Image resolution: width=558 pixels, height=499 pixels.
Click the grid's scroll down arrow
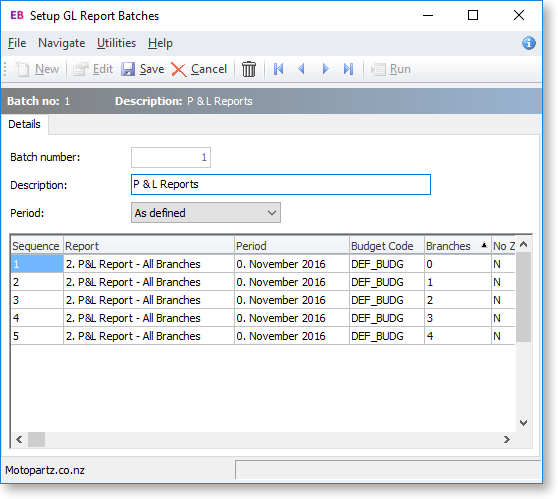[x=523, y=423]
